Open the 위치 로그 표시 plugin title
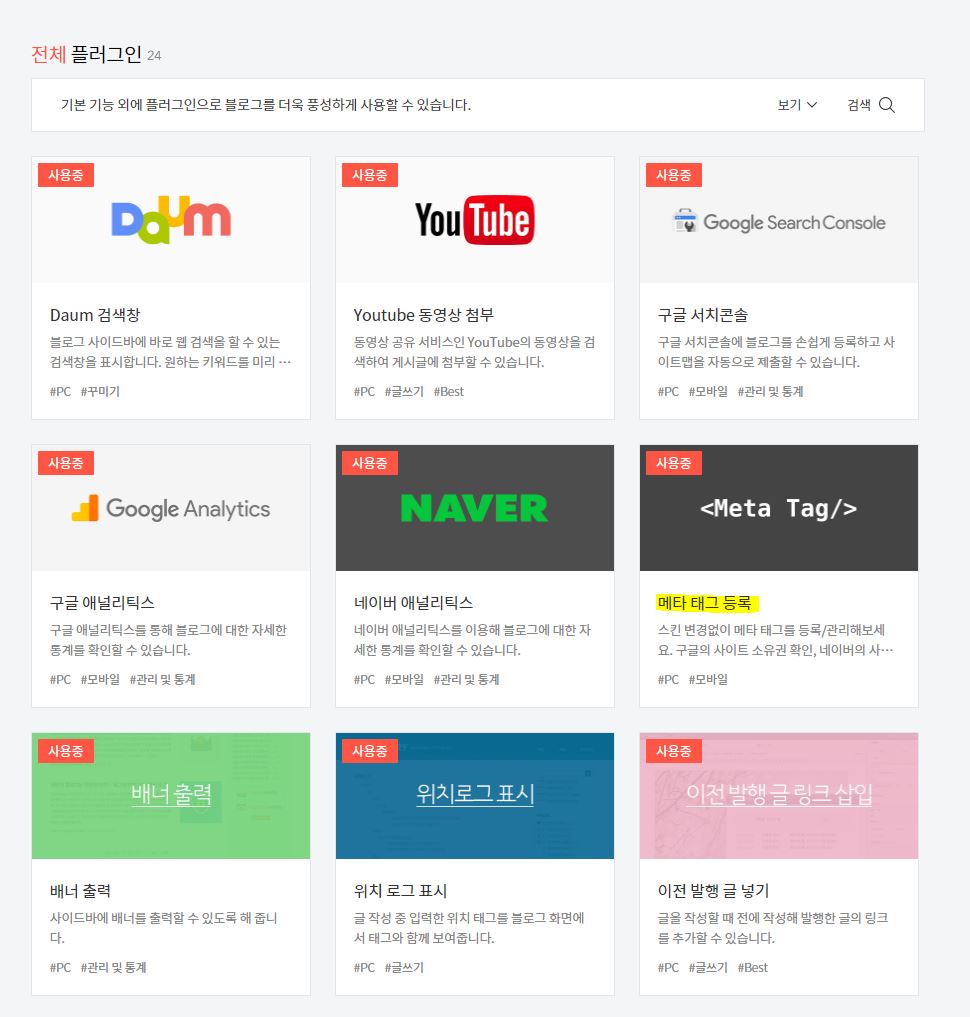 click(x=401, y=891)
